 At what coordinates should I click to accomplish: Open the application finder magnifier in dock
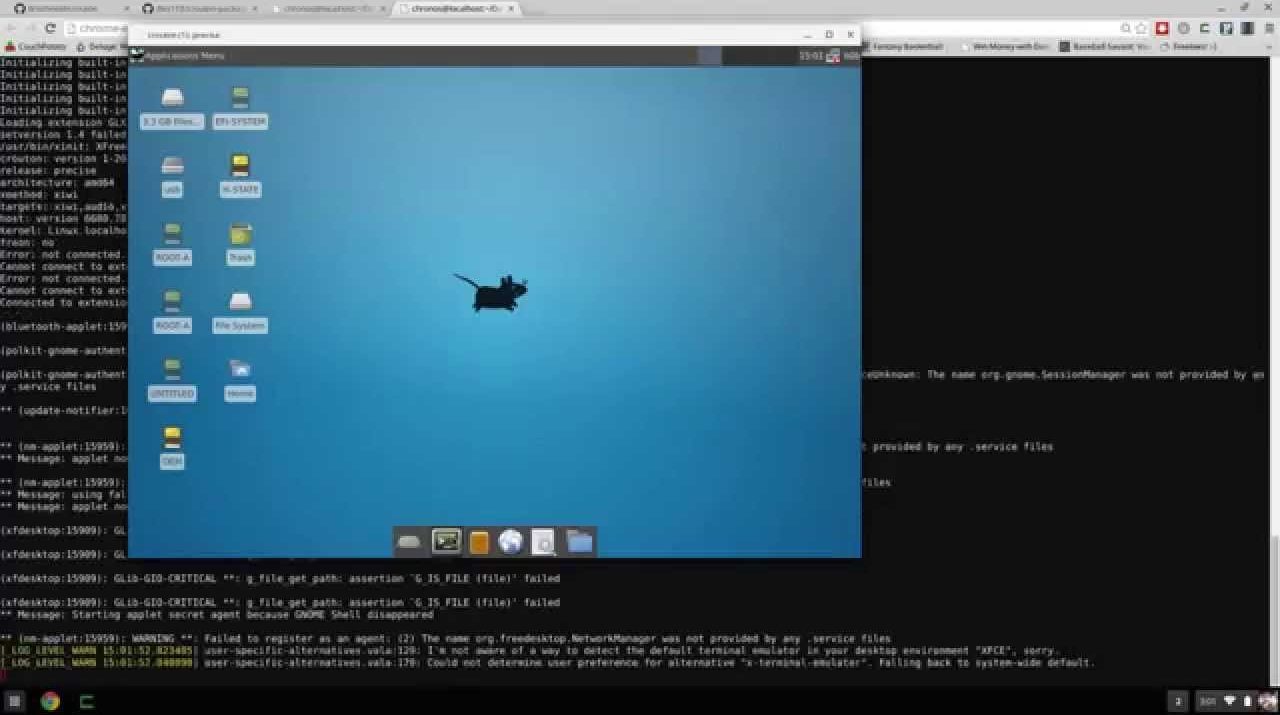pos(543,541)
